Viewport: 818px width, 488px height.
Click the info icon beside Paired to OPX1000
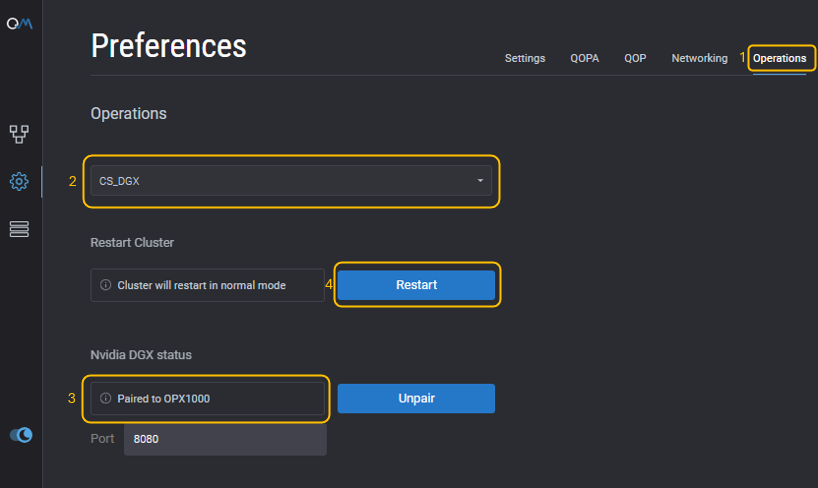105,398
